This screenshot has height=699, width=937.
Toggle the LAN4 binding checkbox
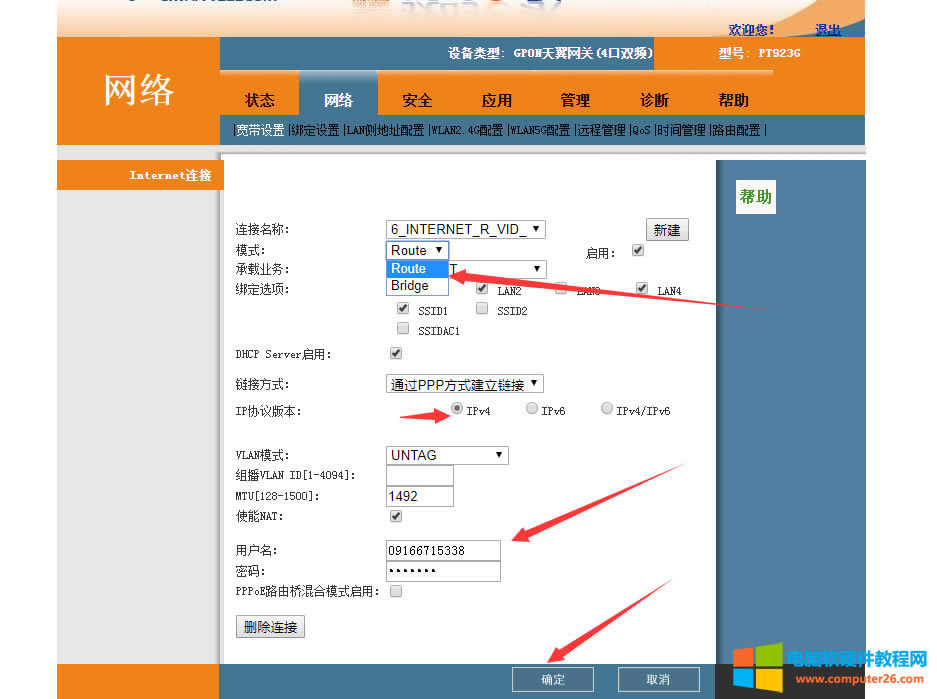coord(643,289)
